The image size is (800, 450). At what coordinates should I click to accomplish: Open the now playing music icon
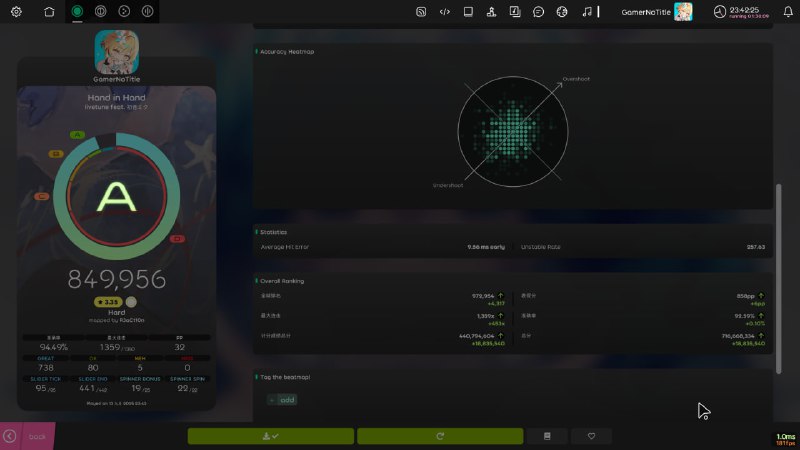(587, 12)
